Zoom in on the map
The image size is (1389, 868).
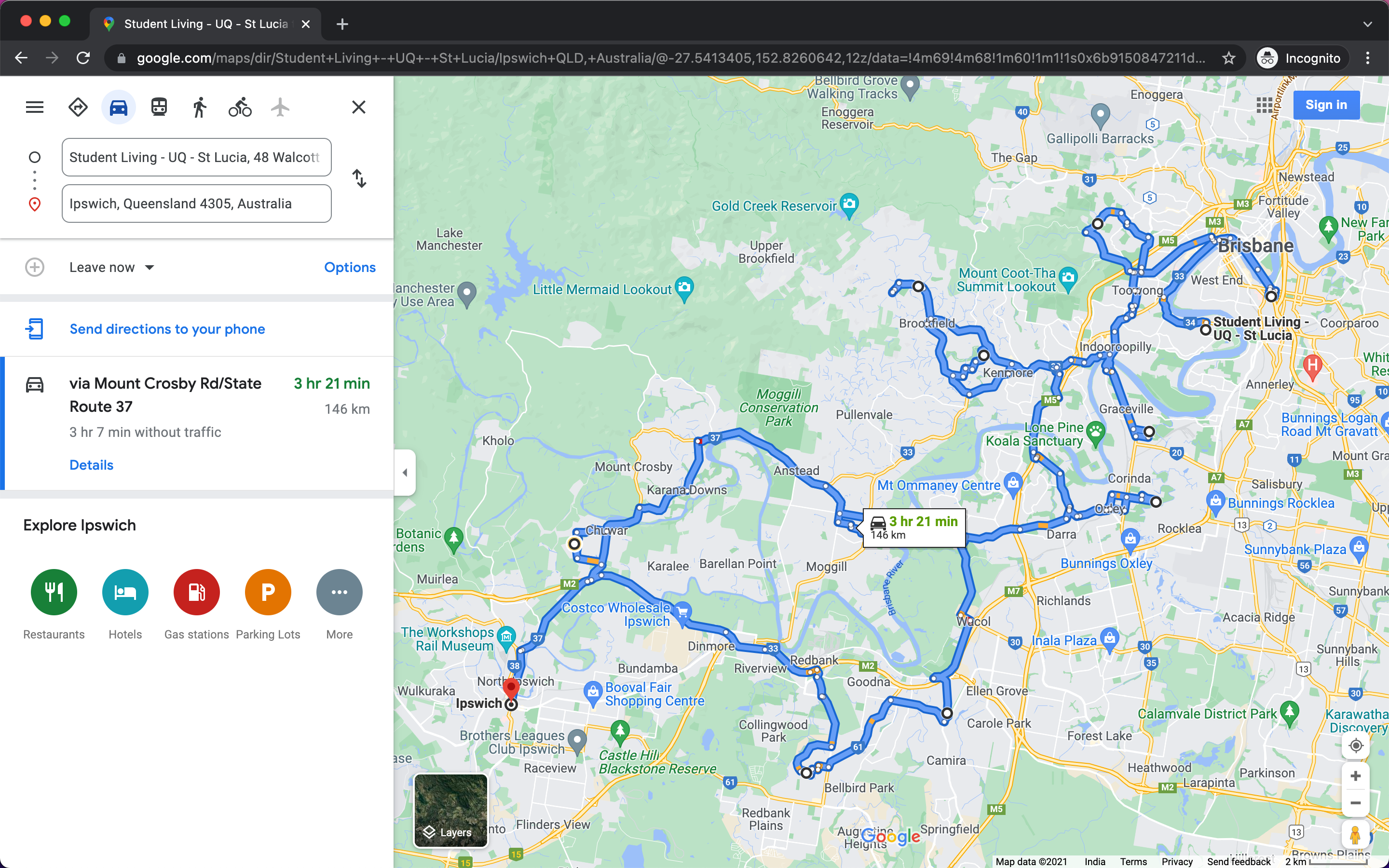pos(1356,776)
